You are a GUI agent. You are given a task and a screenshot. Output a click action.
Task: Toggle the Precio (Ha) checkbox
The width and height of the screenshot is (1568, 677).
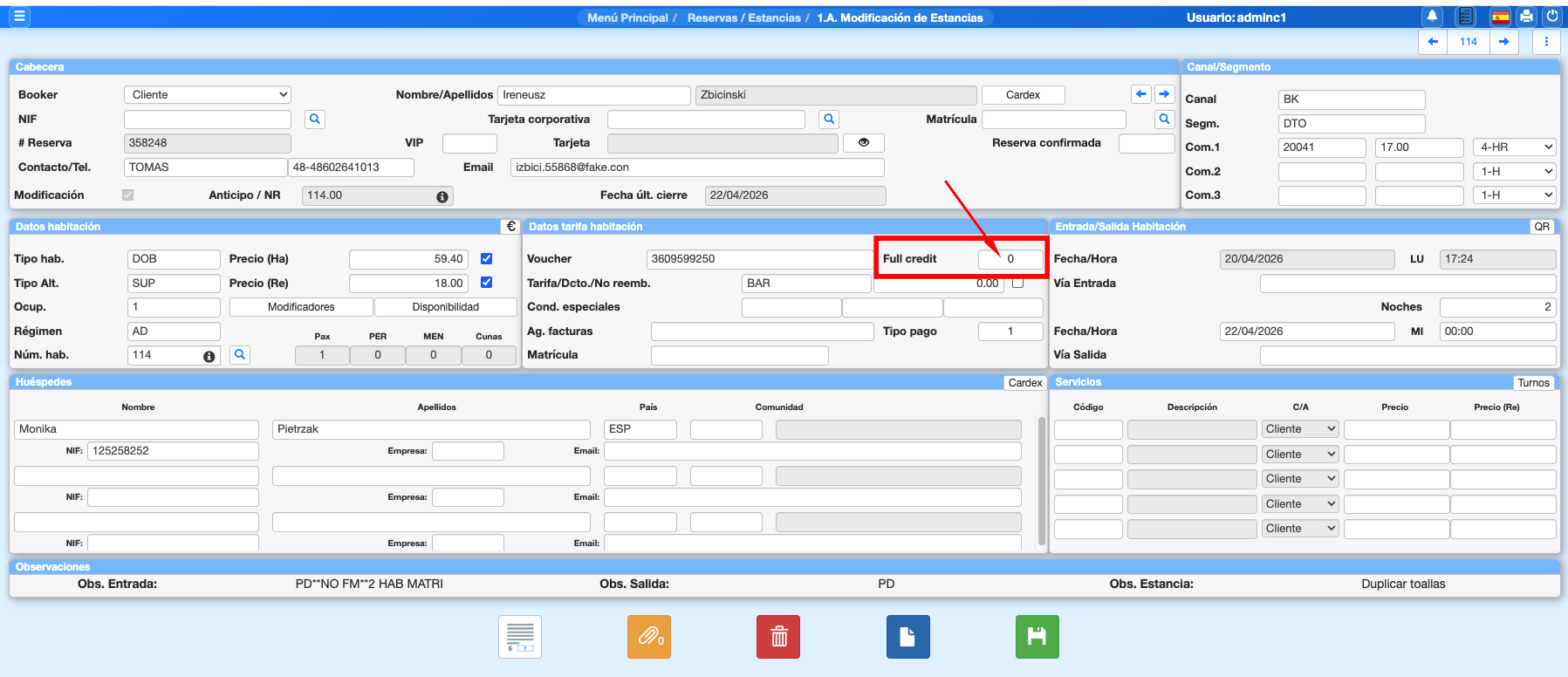click(487, 259)
